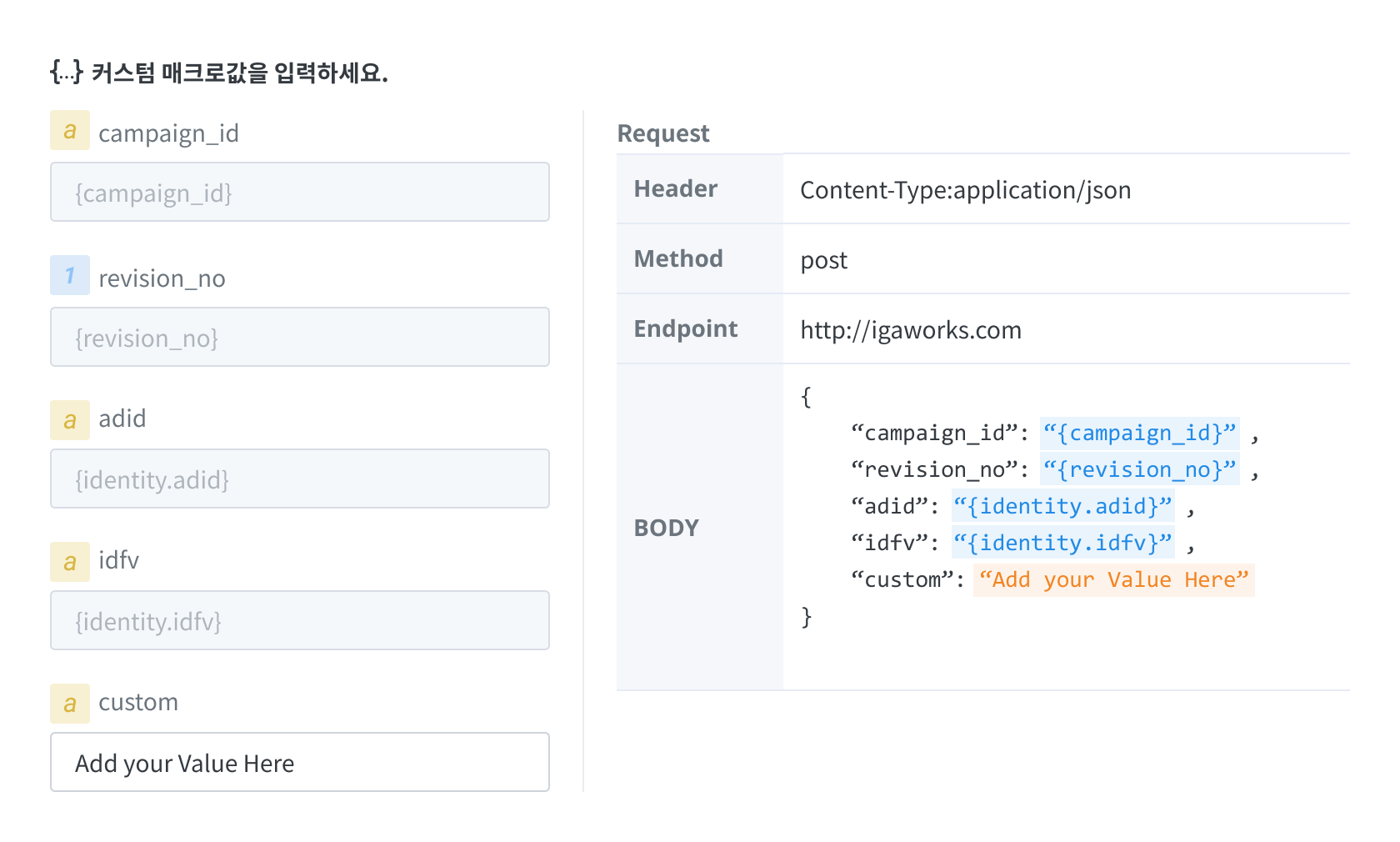Focus the revision_no macro input field

(300, 338)
